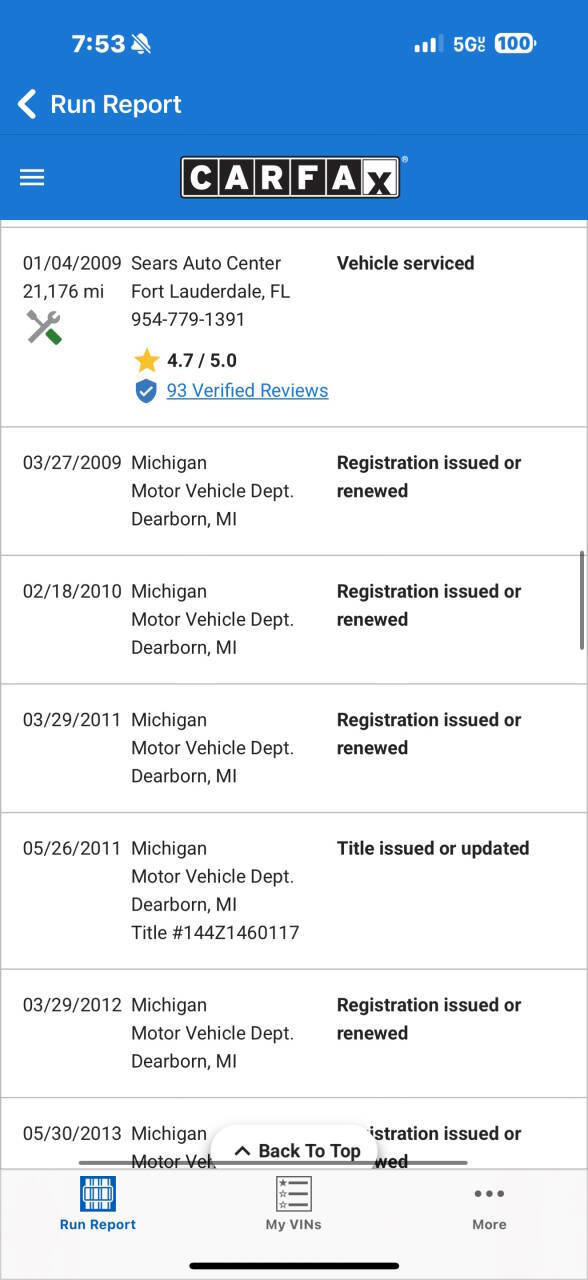The height and width of the screenshot is (1280, 588).
Task: Select the 03/27/2009 Michigan registration record
Action: click(x=294, y=490)
